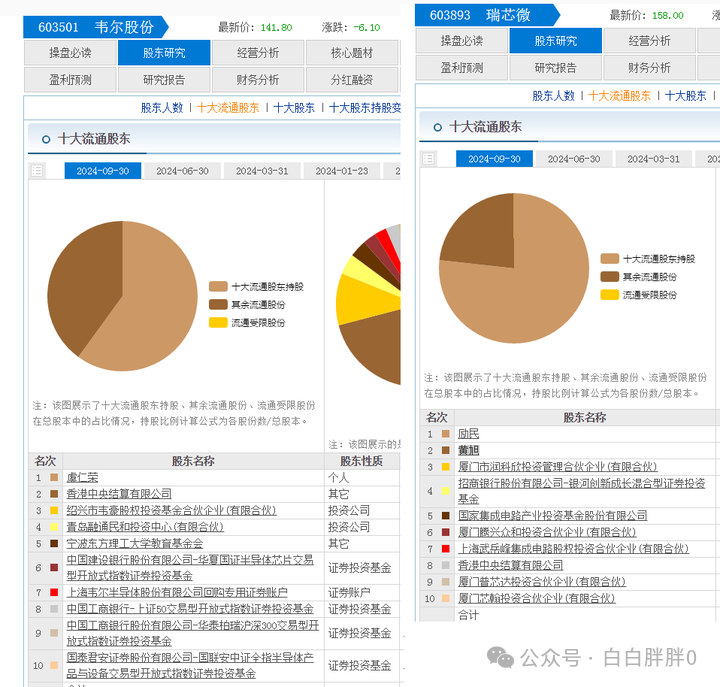Open shareholder 励民 link
The image size is (720, 687).
468,434
